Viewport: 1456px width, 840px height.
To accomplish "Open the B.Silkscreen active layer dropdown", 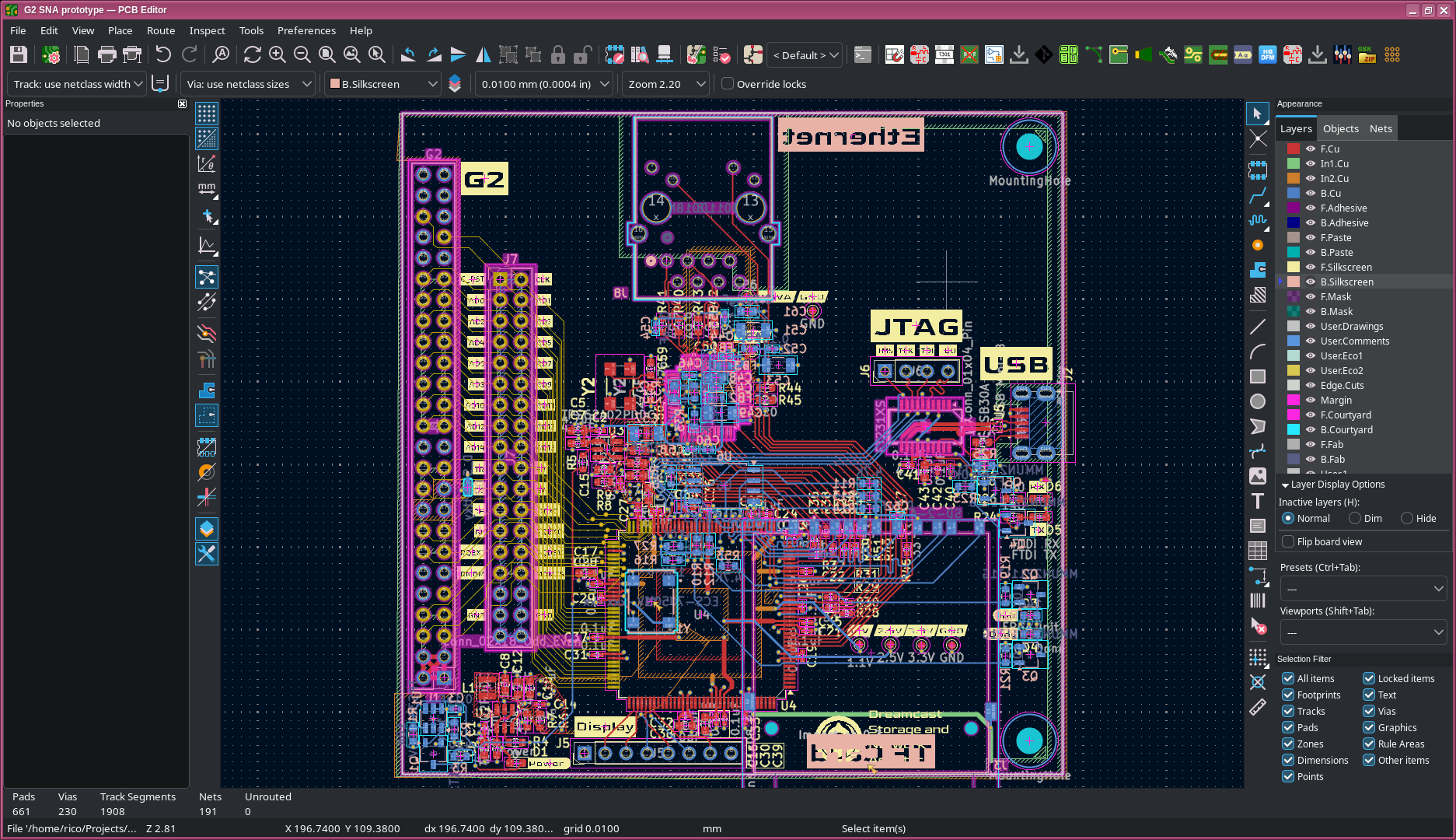I will tap(383, 84).
